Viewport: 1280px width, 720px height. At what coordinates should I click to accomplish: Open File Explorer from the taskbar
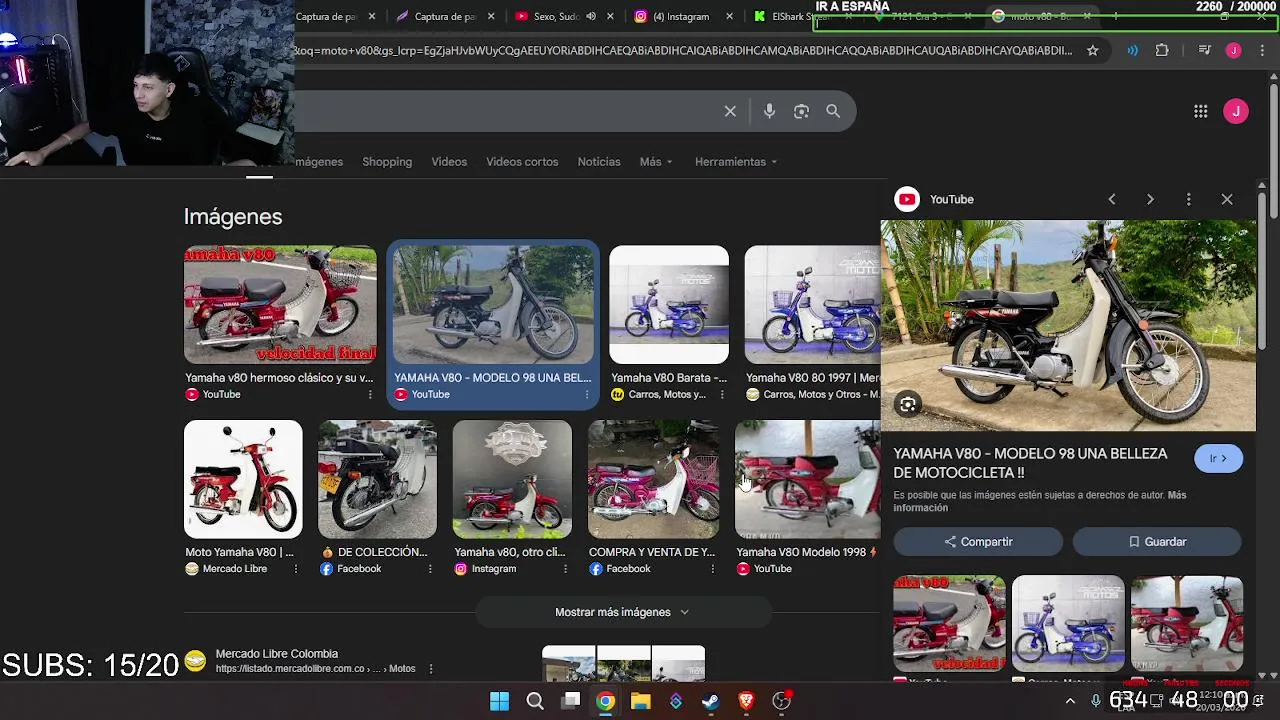(x=641, y=701)
